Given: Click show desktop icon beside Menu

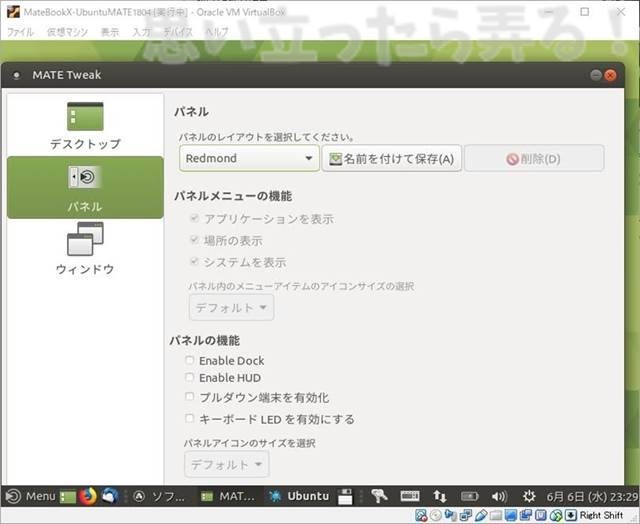Looking at the screenshot, I should click(x=68, y=497).
